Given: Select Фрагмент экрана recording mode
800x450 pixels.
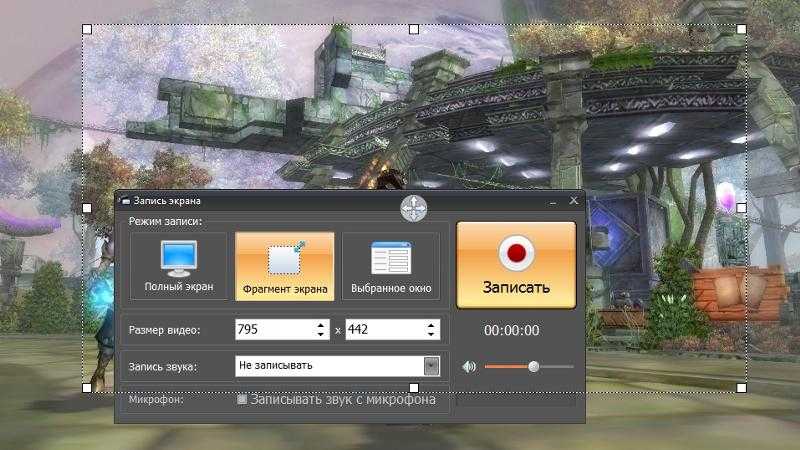Looking at the screenshot, I should (285, 266).
